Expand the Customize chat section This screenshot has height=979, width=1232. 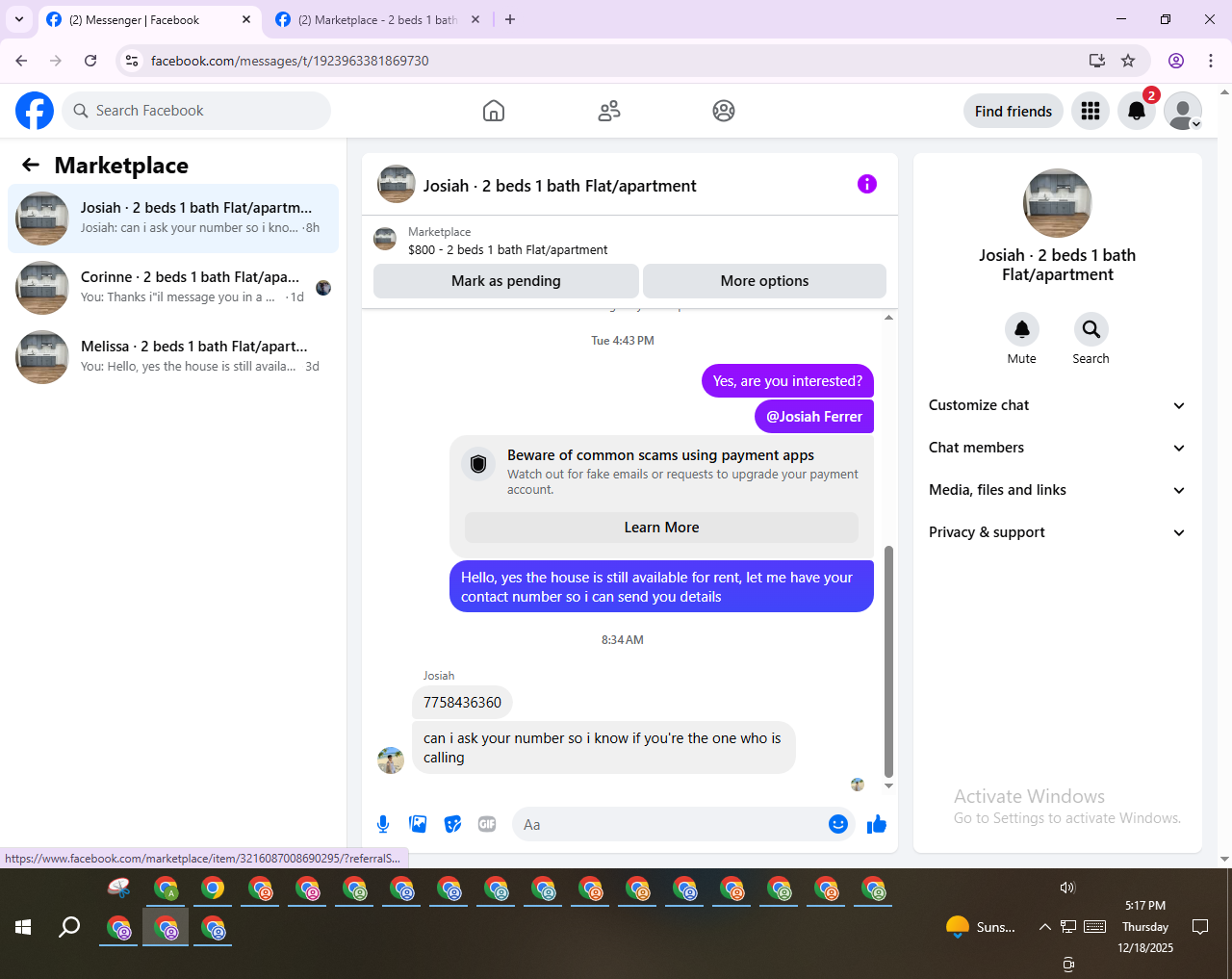point(1057,405)
